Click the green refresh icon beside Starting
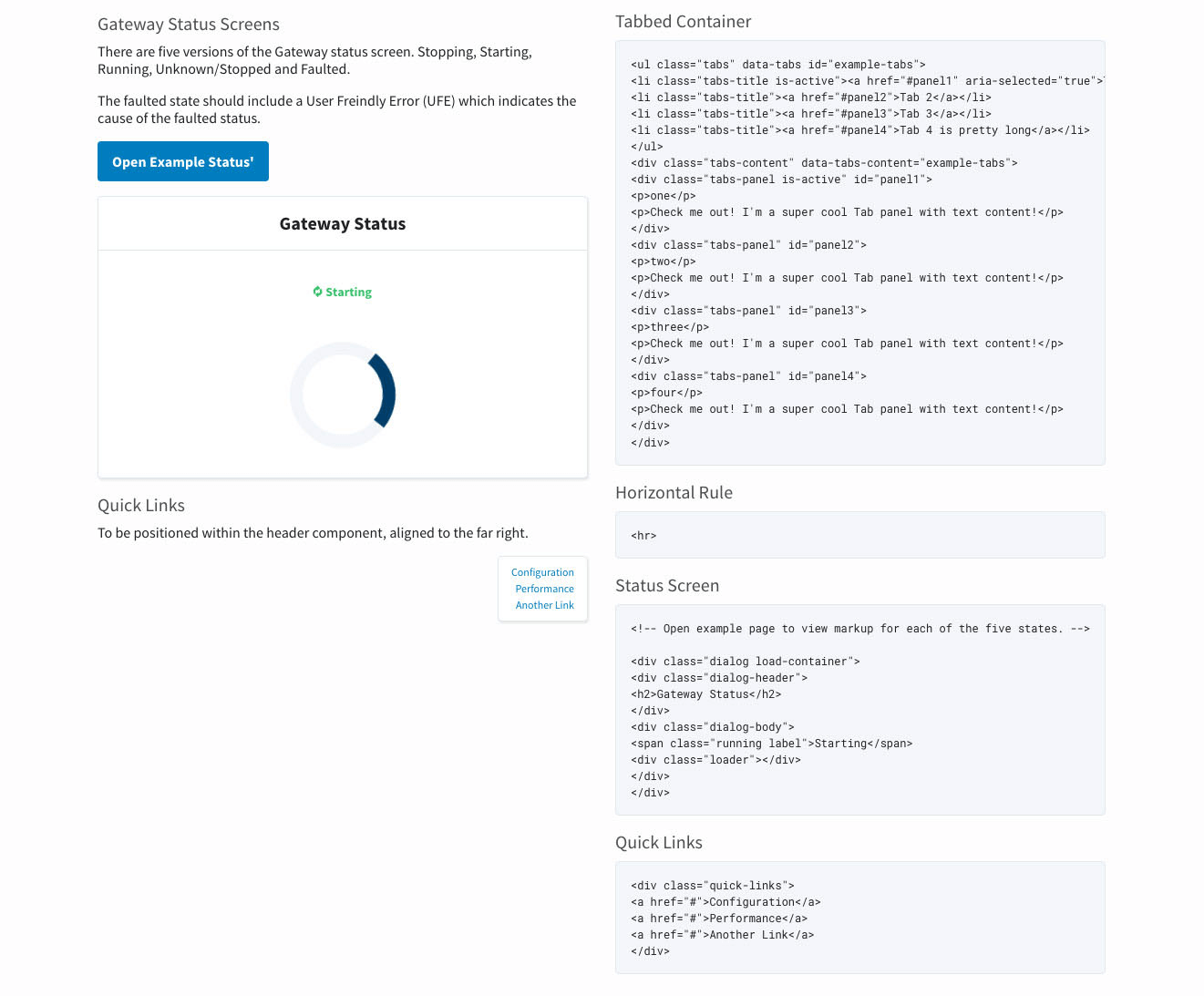Image resolution: width=1204 pixels, height=996 pixels. [317, 292]
